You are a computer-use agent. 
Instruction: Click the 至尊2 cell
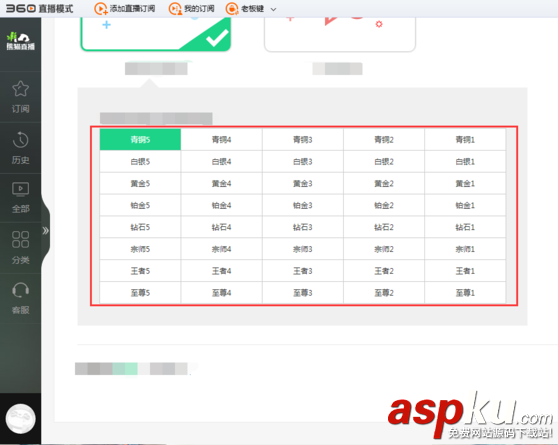[x=384, y=293]
